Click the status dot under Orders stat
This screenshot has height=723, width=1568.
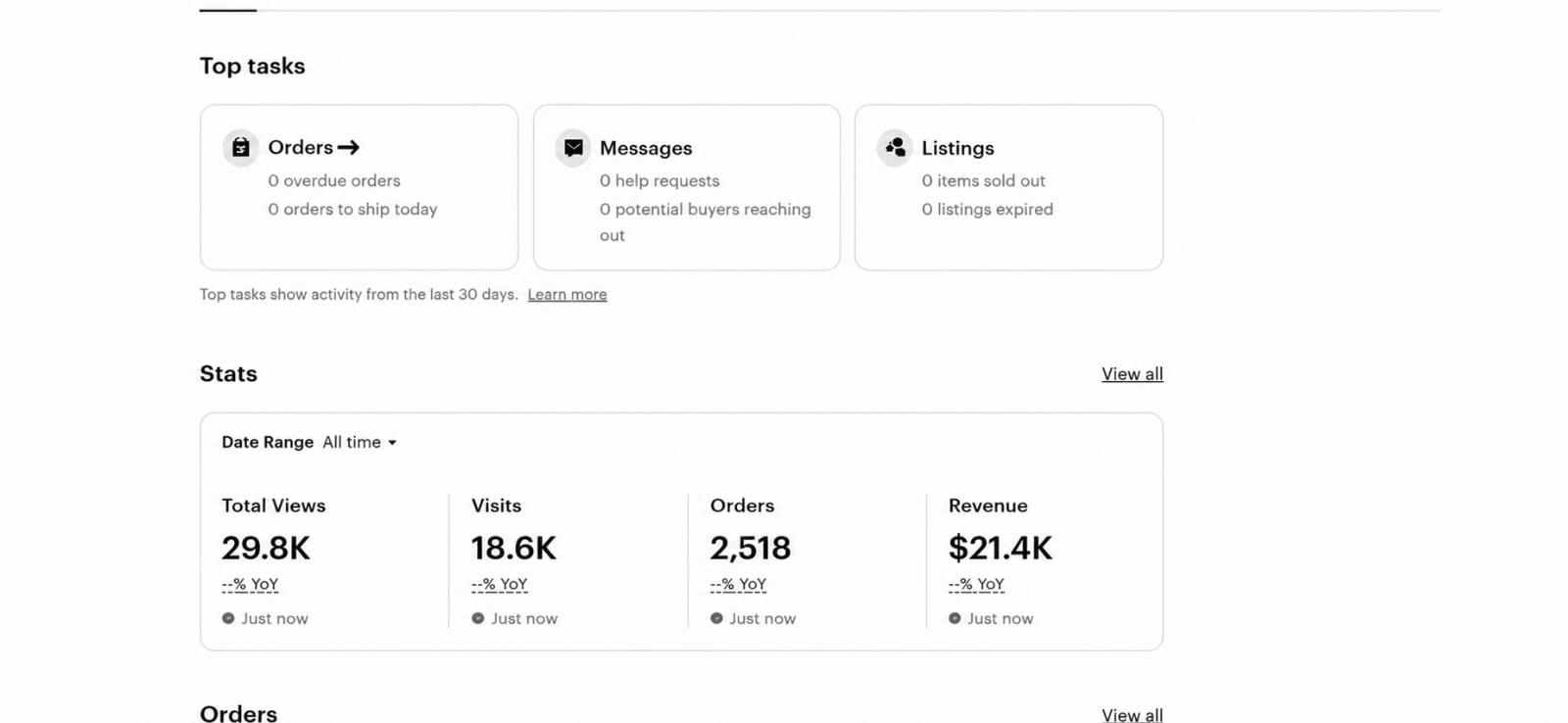(x=716, y=619)
